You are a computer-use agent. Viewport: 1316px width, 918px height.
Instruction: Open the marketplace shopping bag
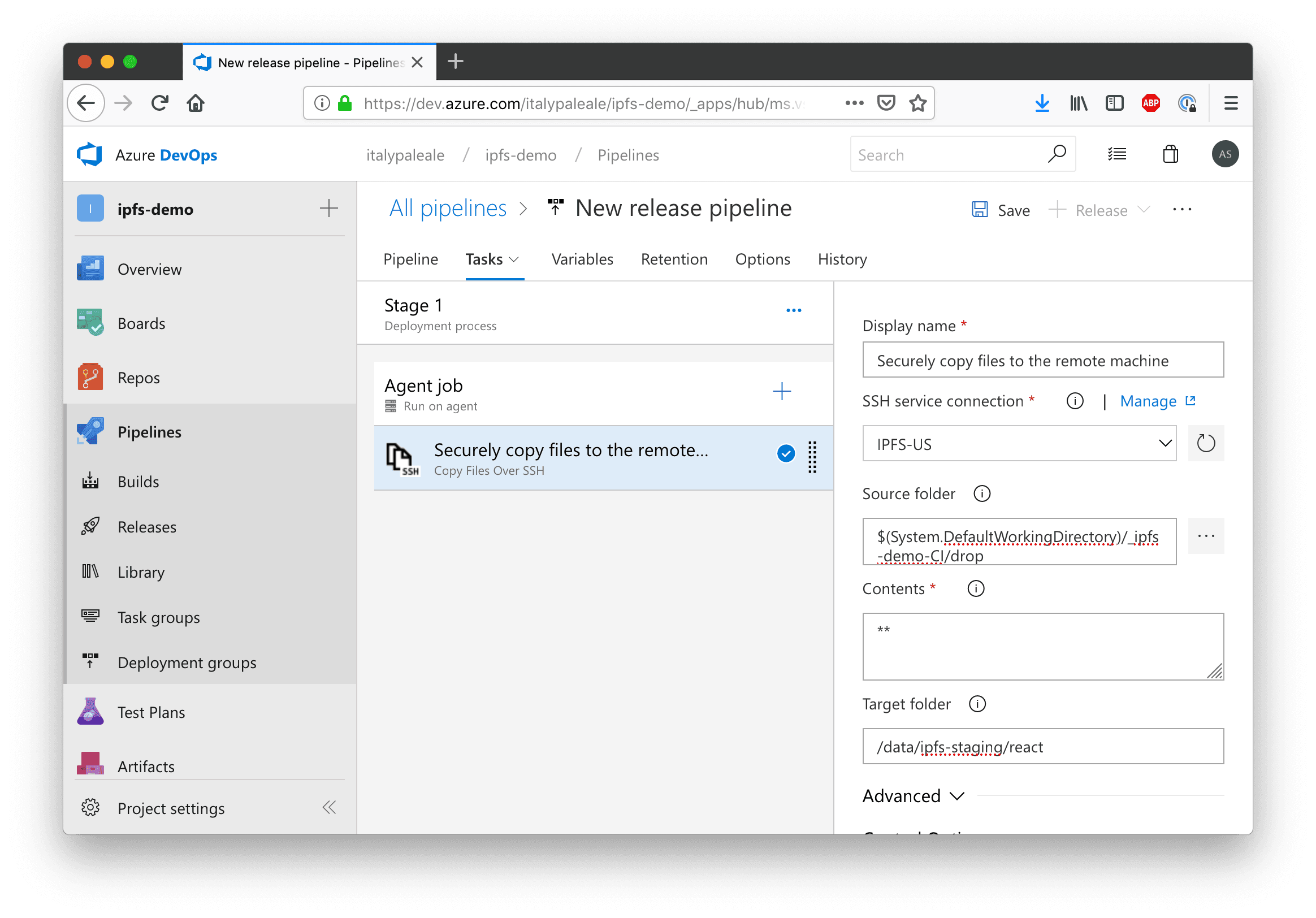[x=1170, y=154]
